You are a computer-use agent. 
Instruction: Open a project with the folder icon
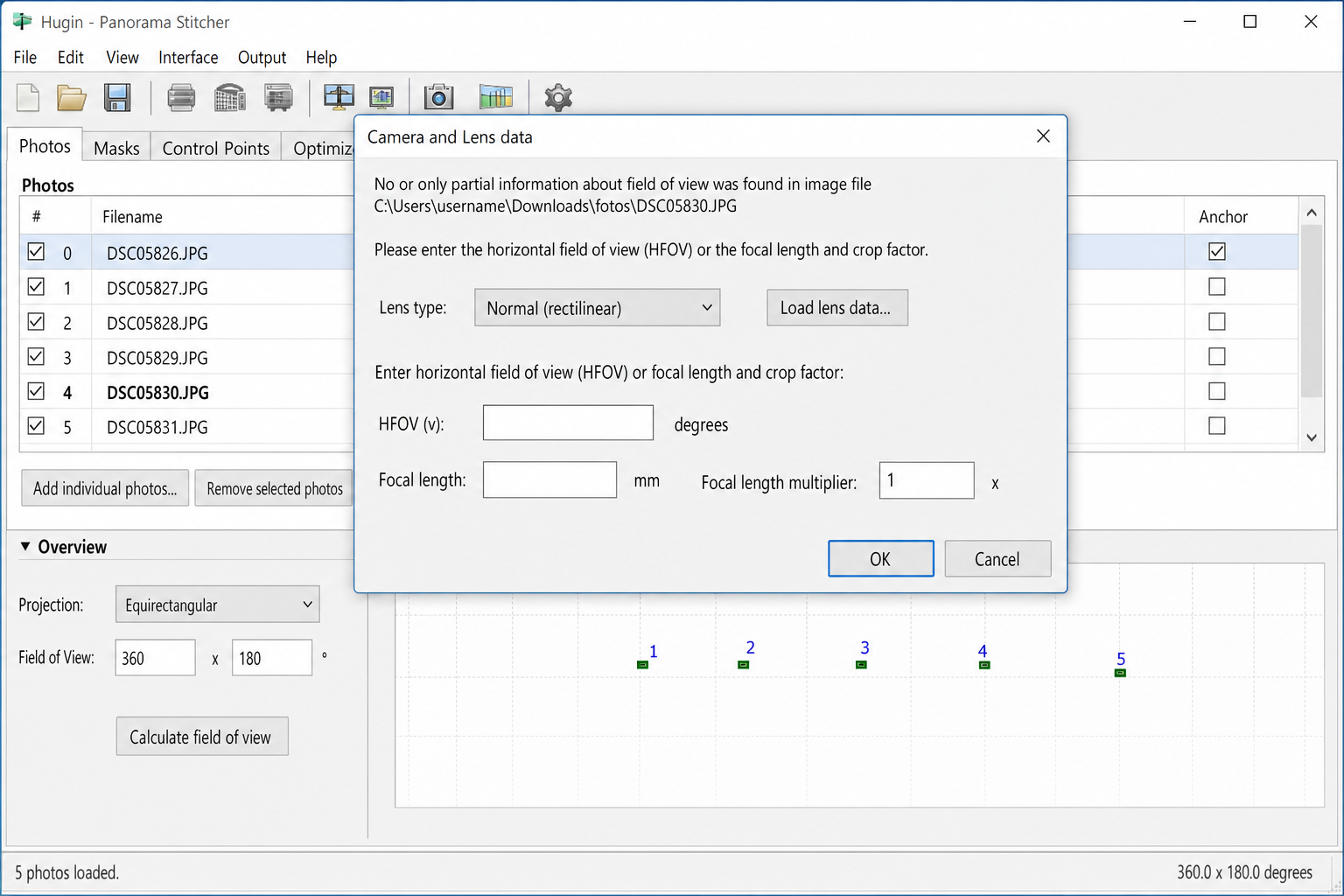tap(72, 97)
